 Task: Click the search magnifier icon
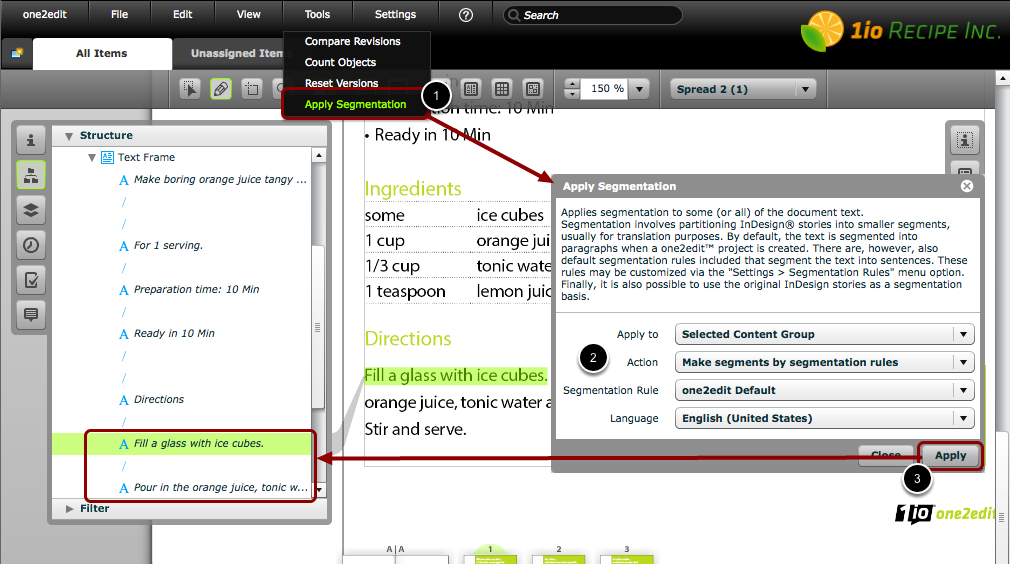click(514, 15)
